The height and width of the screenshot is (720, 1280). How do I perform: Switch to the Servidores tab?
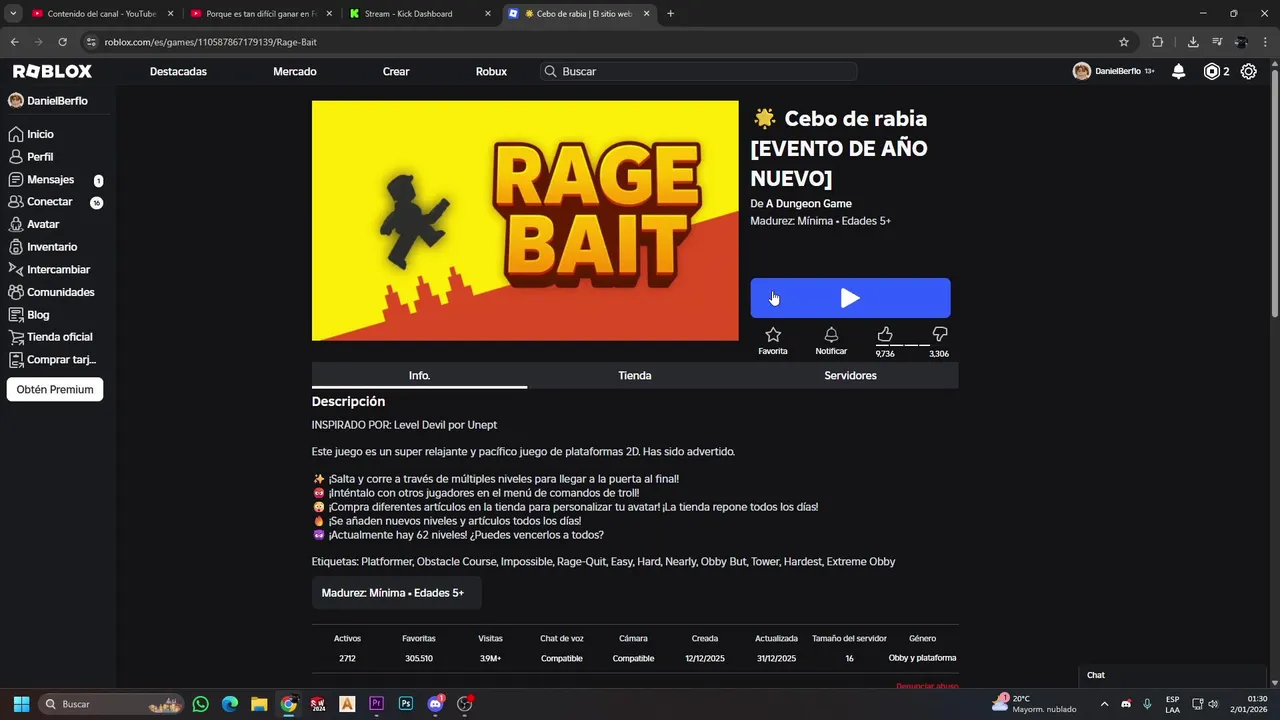point(850,376)
